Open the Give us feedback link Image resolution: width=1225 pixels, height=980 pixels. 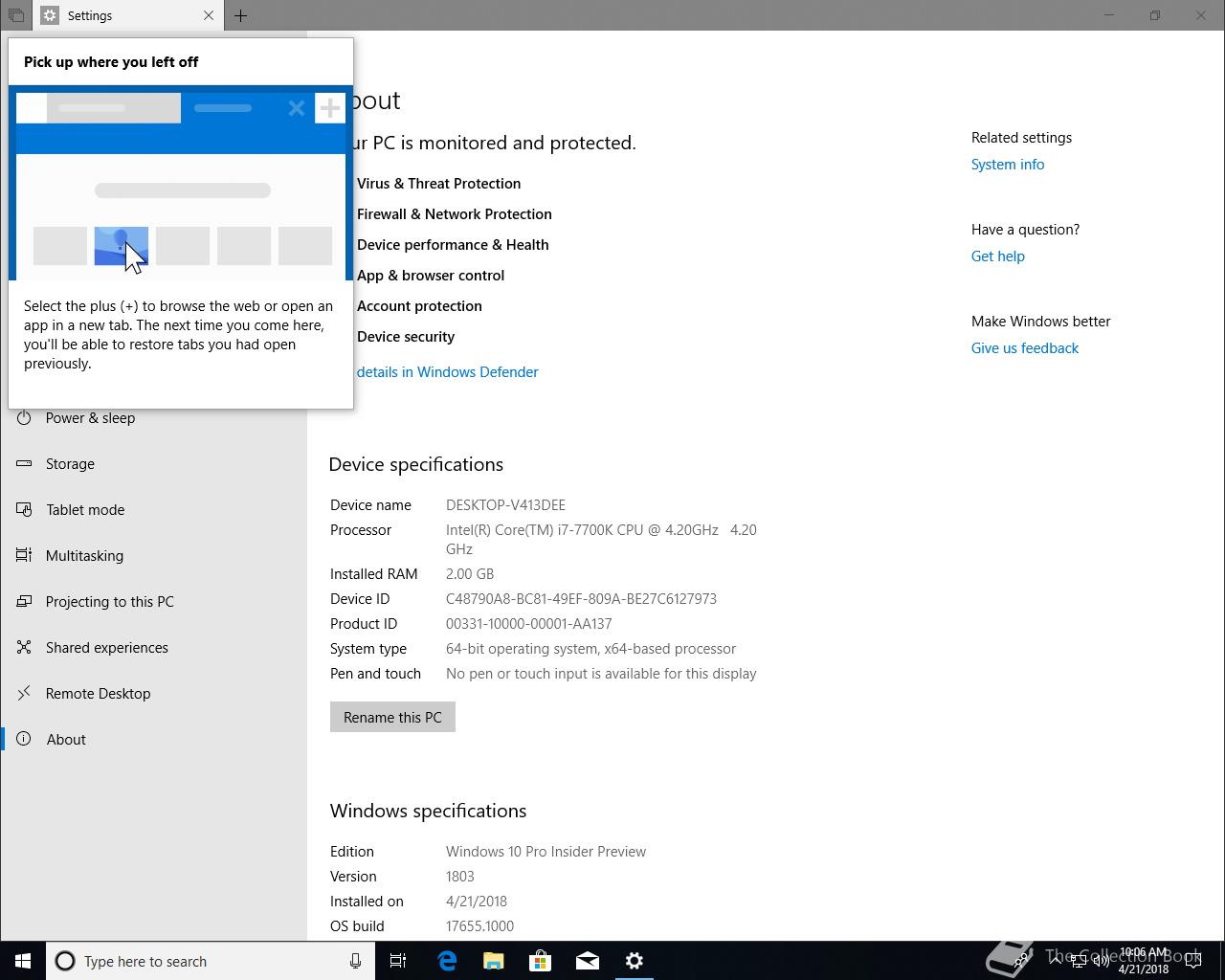coord(1025,348)
